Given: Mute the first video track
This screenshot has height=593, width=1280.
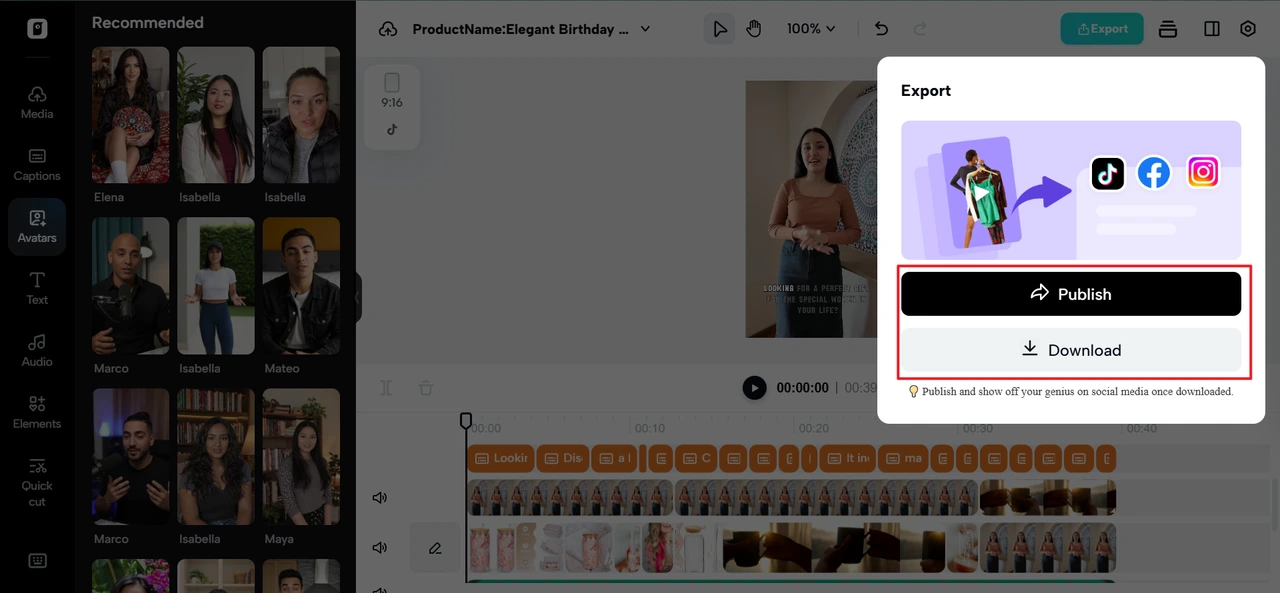Looking at the screenshot, I should [380, 497].
